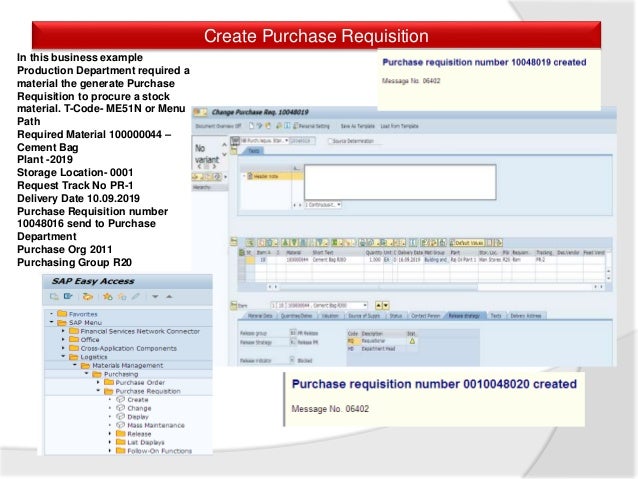This screenshot has width=638, height=479.
Task: Click the details magnifier icon at item toolbar start
Action: click(x=250, y=243)
